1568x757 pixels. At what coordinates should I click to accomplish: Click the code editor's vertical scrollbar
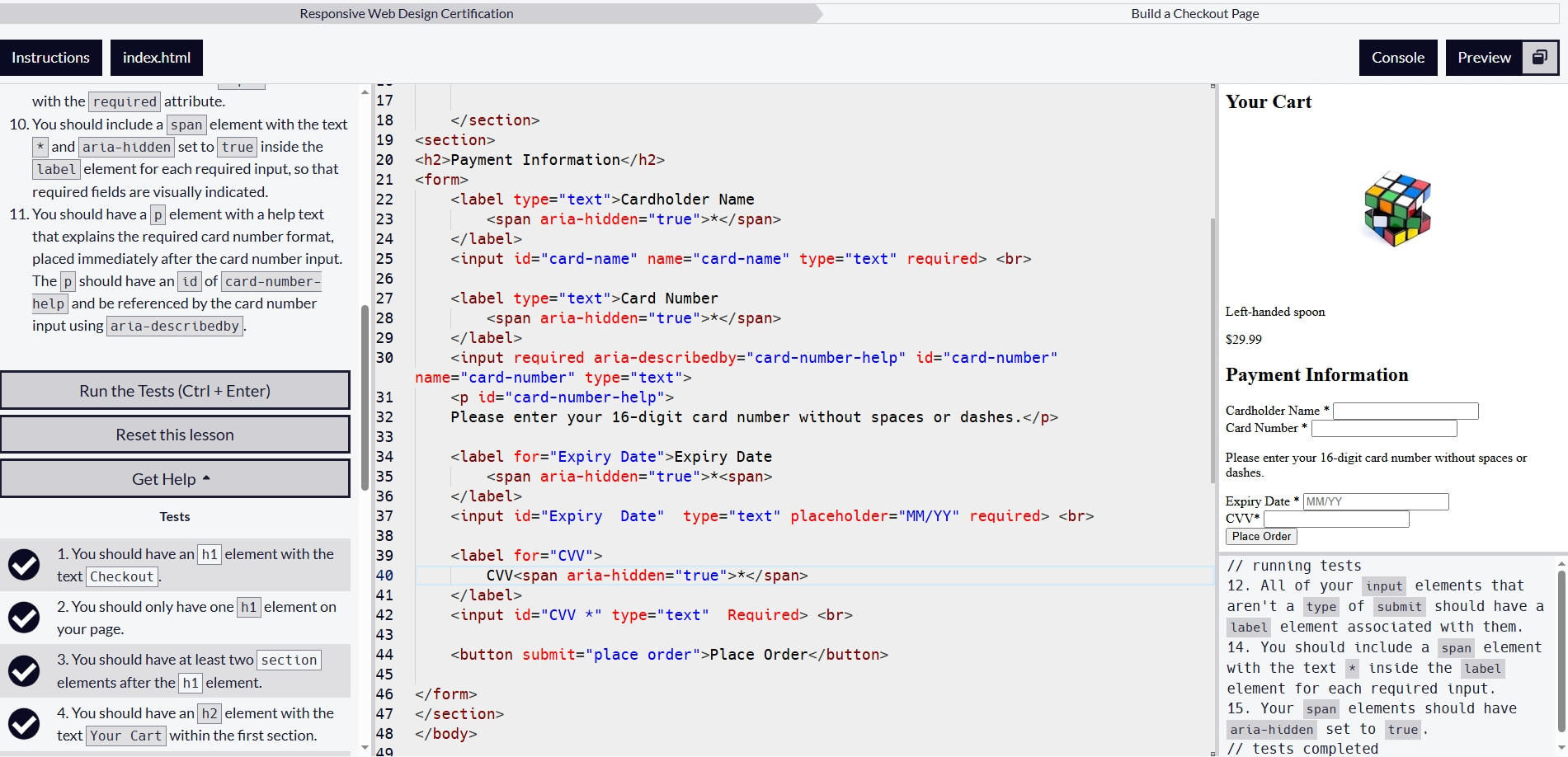point(1209,330)
